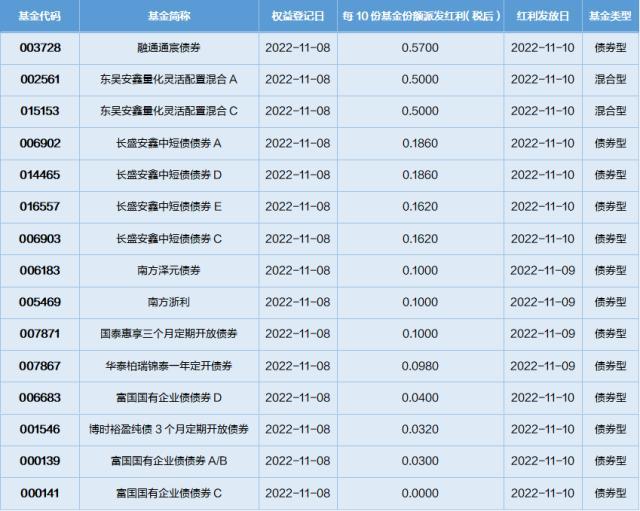
Task: Select fund name 国泰惠享三个月定期开放债券
Action: pos(169,333)
